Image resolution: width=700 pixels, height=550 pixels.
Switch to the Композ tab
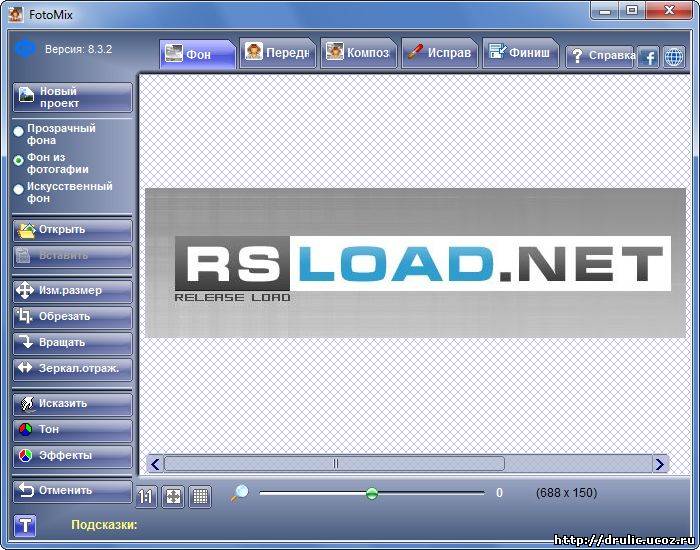pyautogui.click(x=358, y=53)
